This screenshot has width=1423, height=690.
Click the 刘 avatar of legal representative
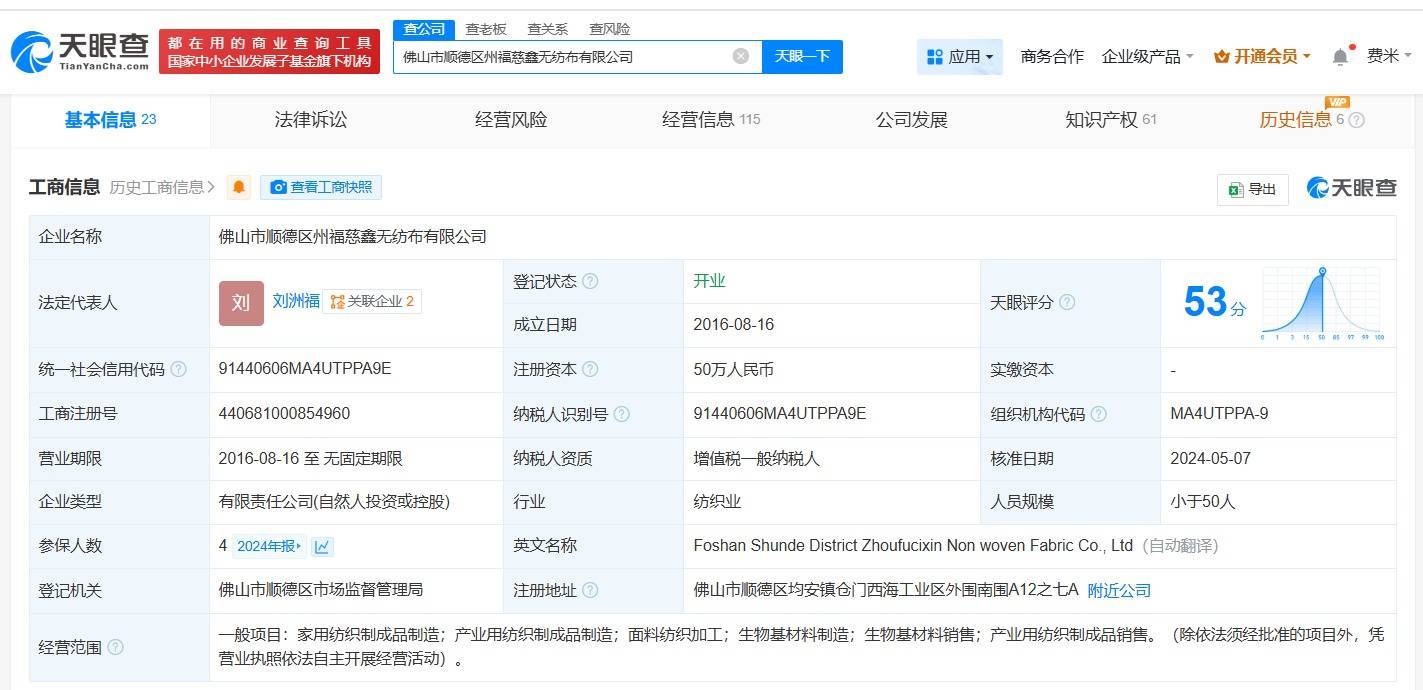pyautogui.click(x=241, y=302)
